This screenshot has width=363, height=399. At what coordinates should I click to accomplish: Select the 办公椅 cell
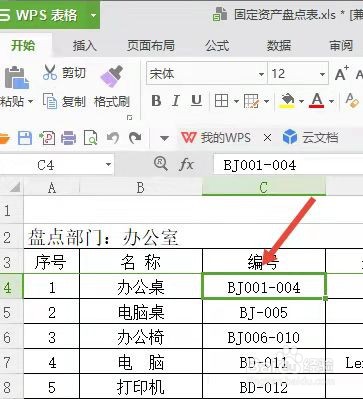point(141,337)
